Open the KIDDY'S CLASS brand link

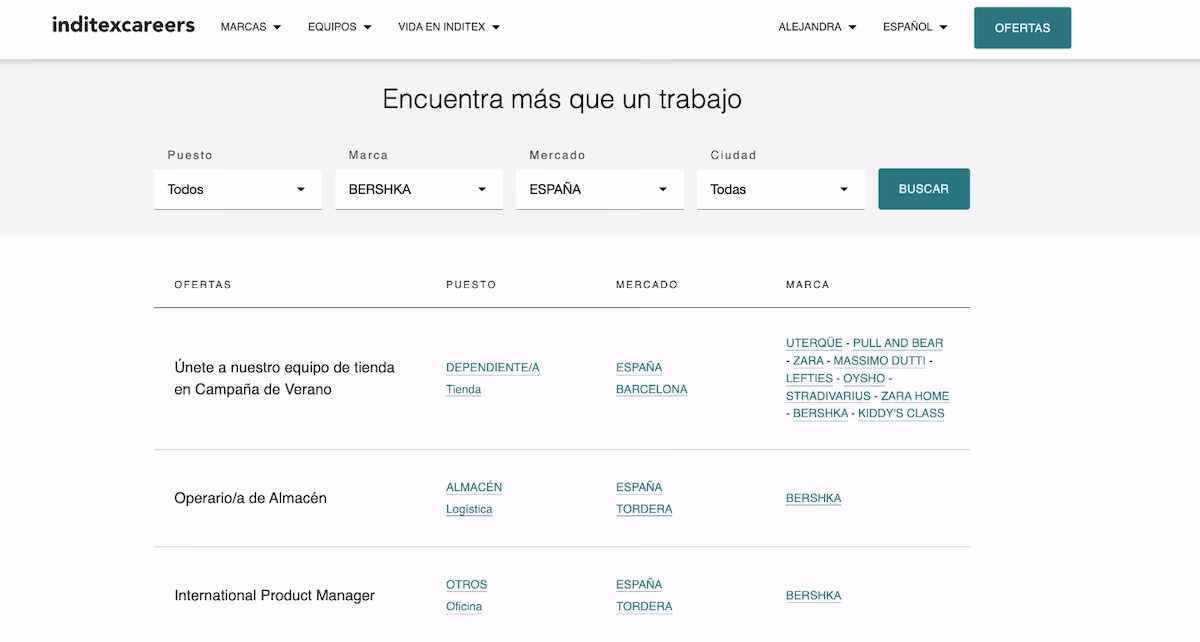[x=900, y=413]
